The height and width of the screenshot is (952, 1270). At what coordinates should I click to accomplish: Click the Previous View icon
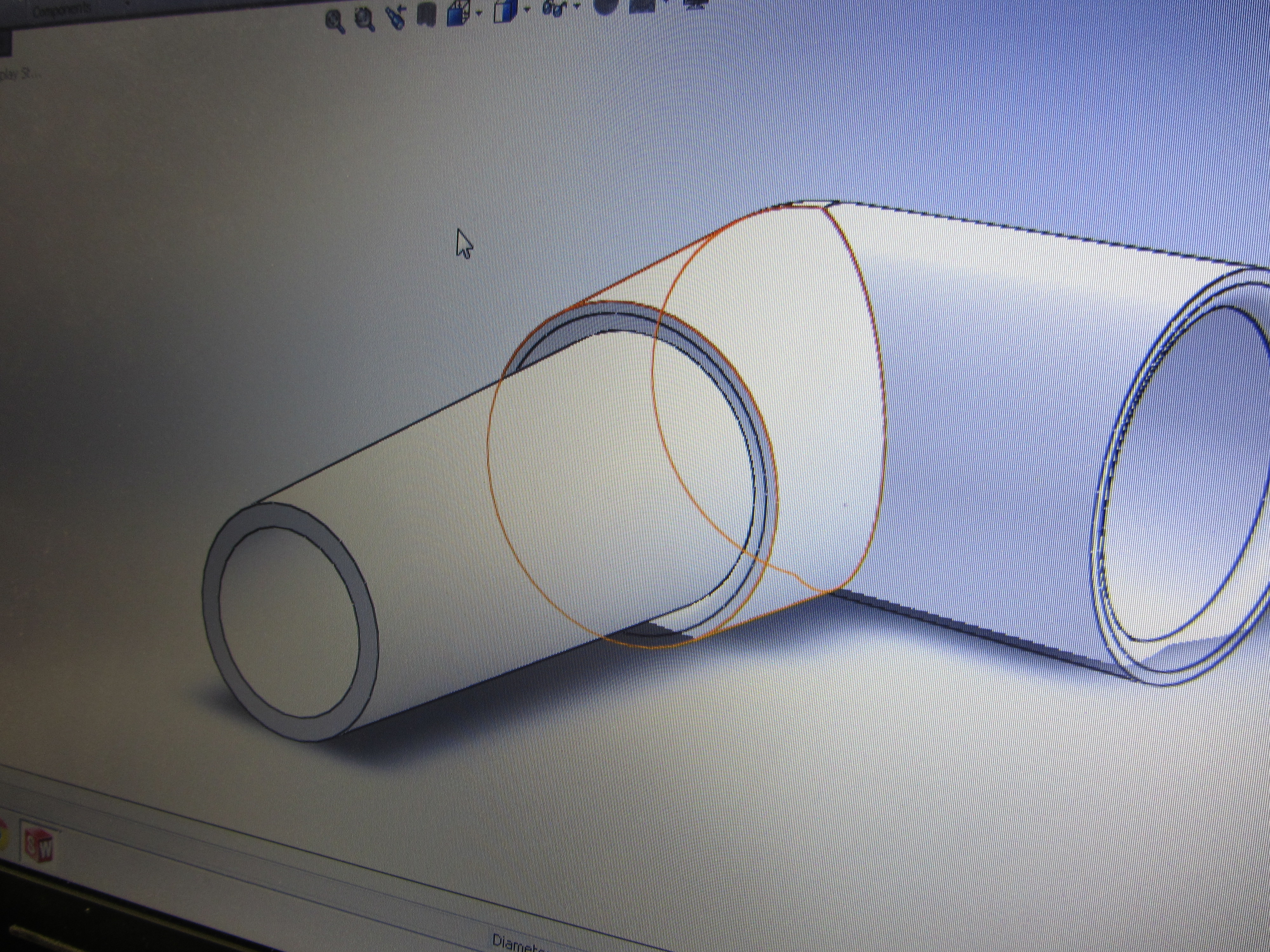point(396,17)
